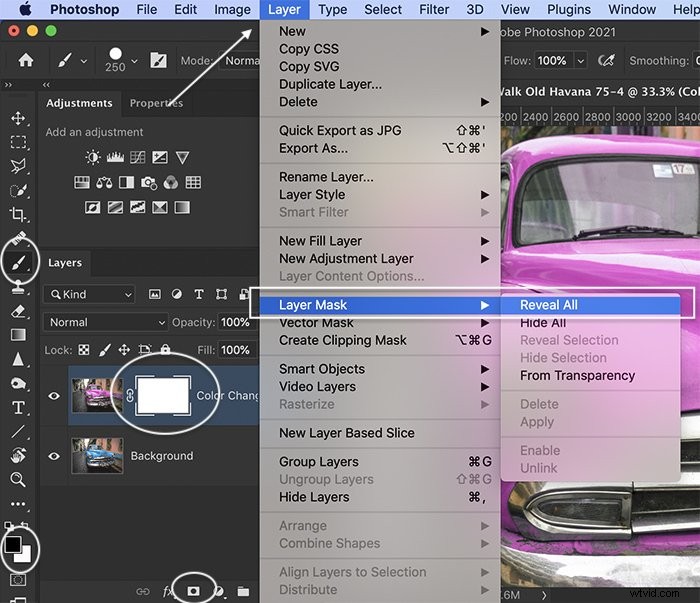Click the Opacity 100% field
This screenshot has height=603, width=700.
tap(236, 322)
